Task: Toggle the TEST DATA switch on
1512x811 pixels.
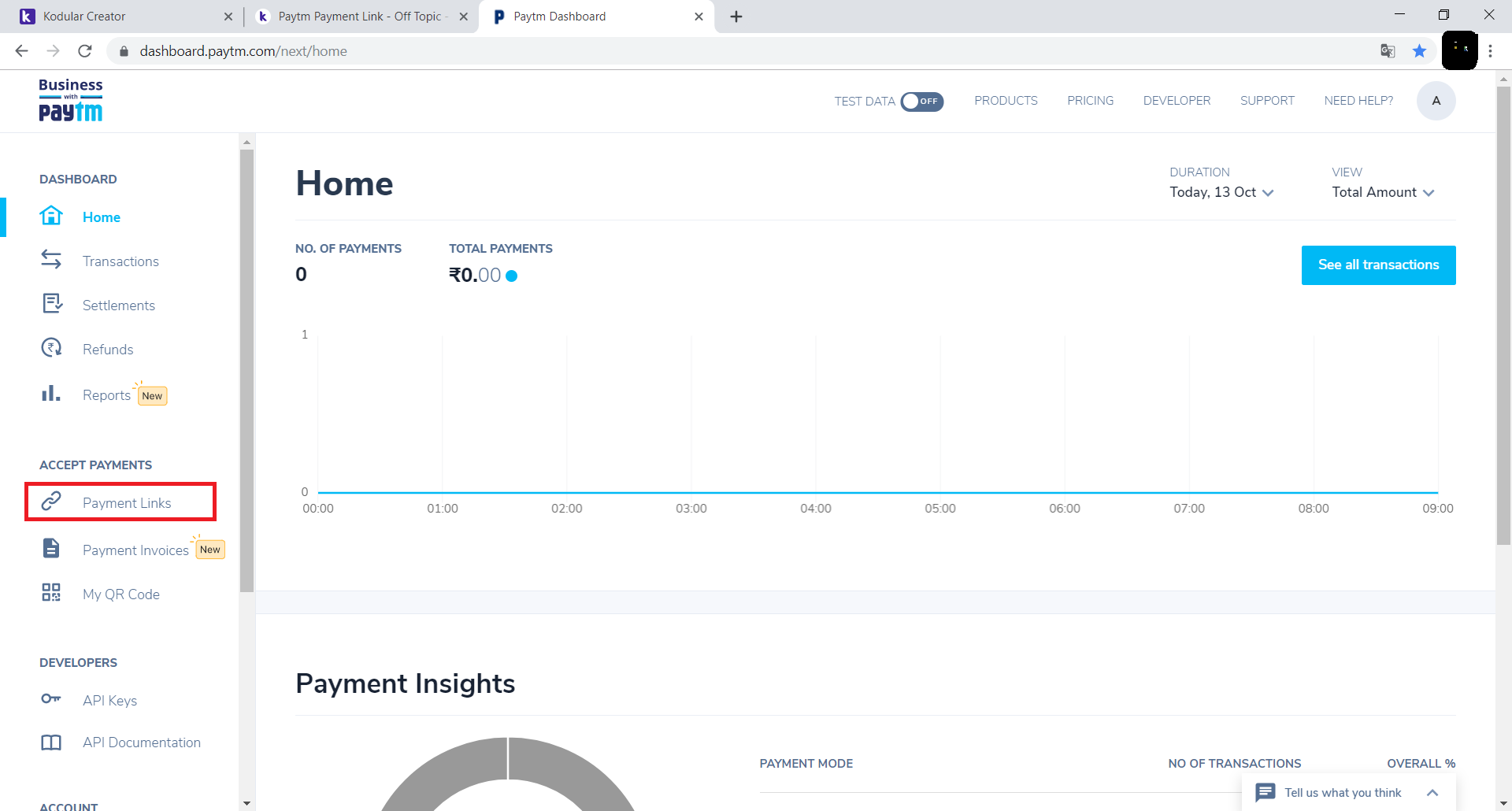Action: [x=921, y=102]
